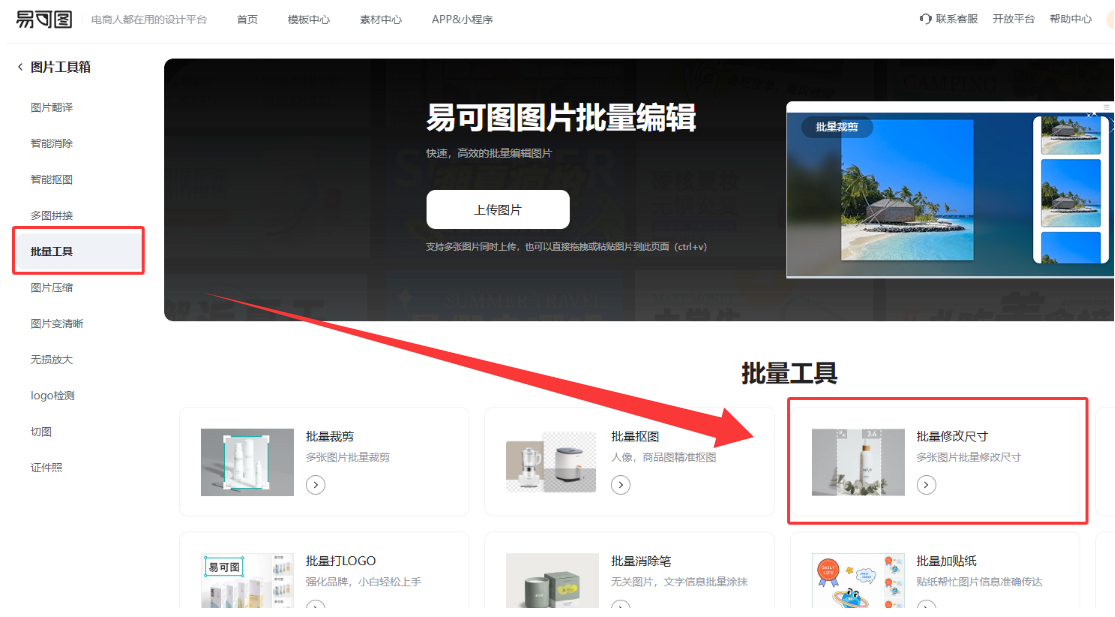Open 批量裁剪 via its circular arrow icon
Viewport: 1115px width, 617px height.
coord(316,484)
